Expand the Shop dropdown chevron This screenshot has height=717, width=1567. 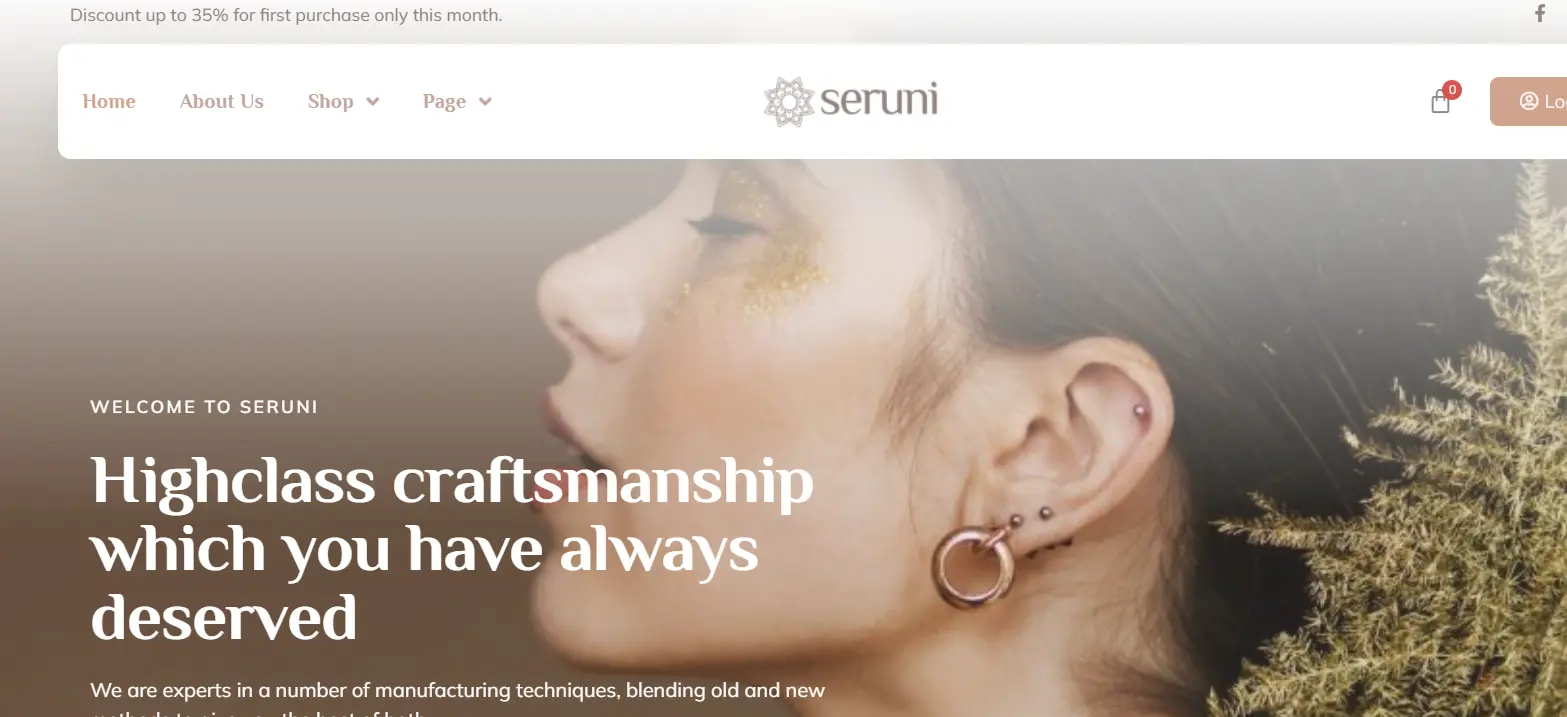(373, 102)
